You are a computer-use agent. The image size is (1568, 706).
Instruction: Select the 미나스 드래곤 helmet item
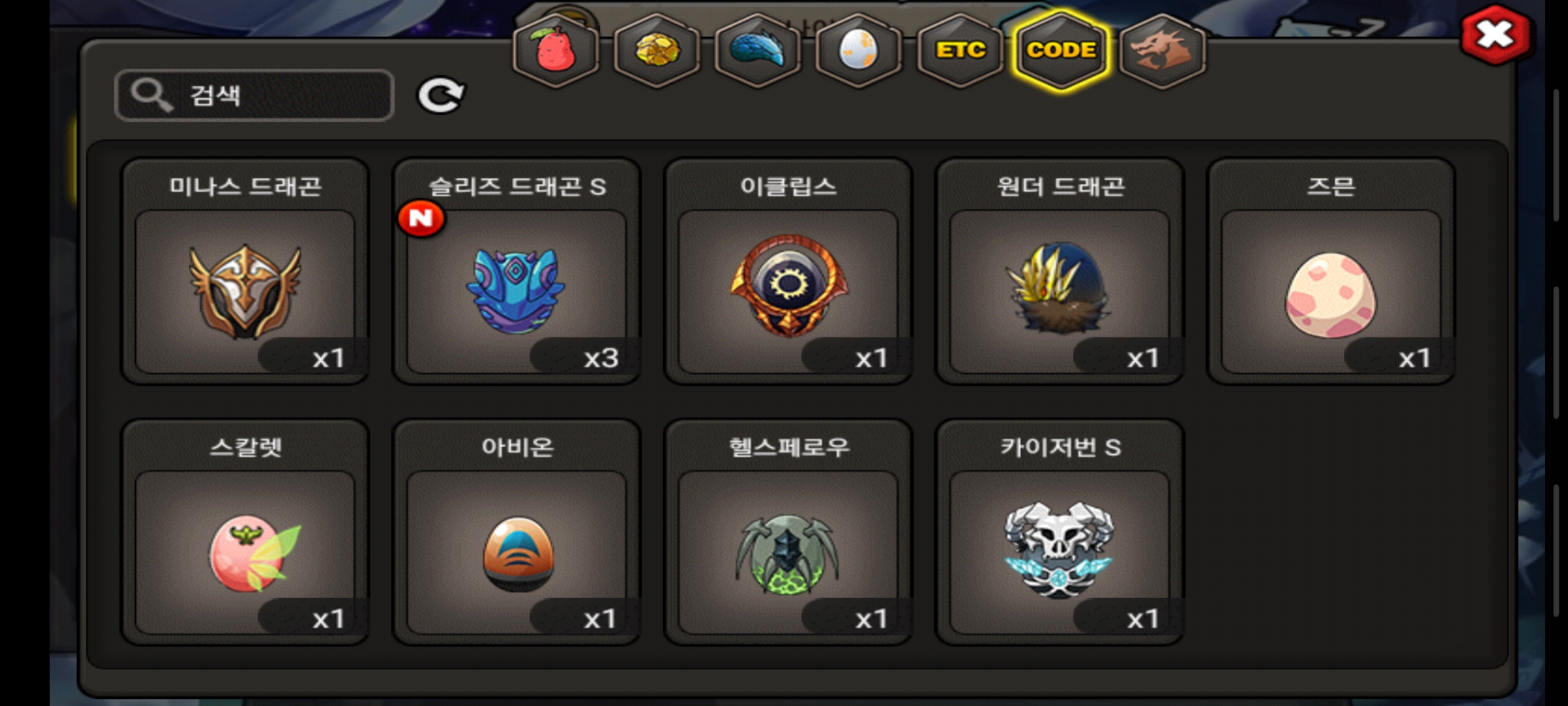pos(245,271)
